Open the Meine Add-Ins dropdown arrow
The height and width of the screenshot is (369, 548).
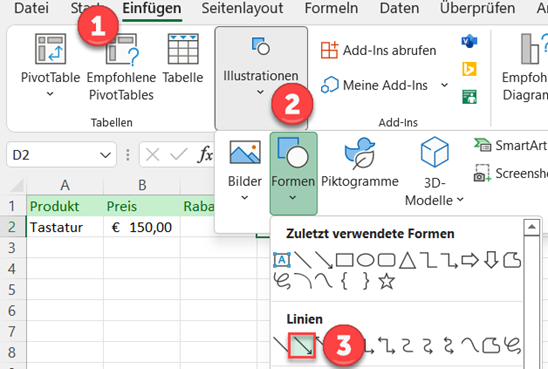pyautogui.click(x=445, y=85)
